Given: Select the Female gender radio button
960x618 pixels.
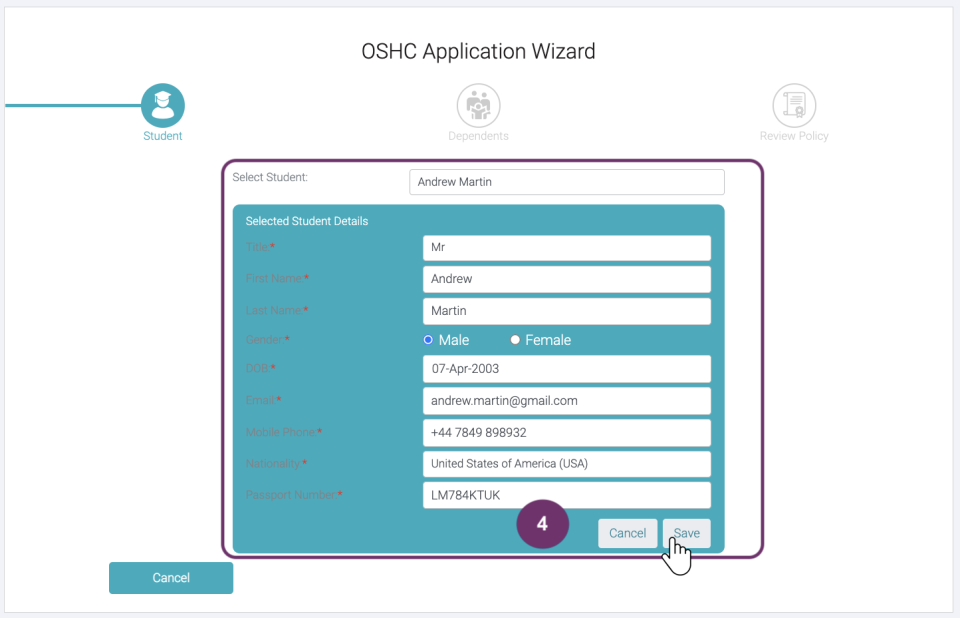Looking at the screenshot, I should click(x=516, y=340).
